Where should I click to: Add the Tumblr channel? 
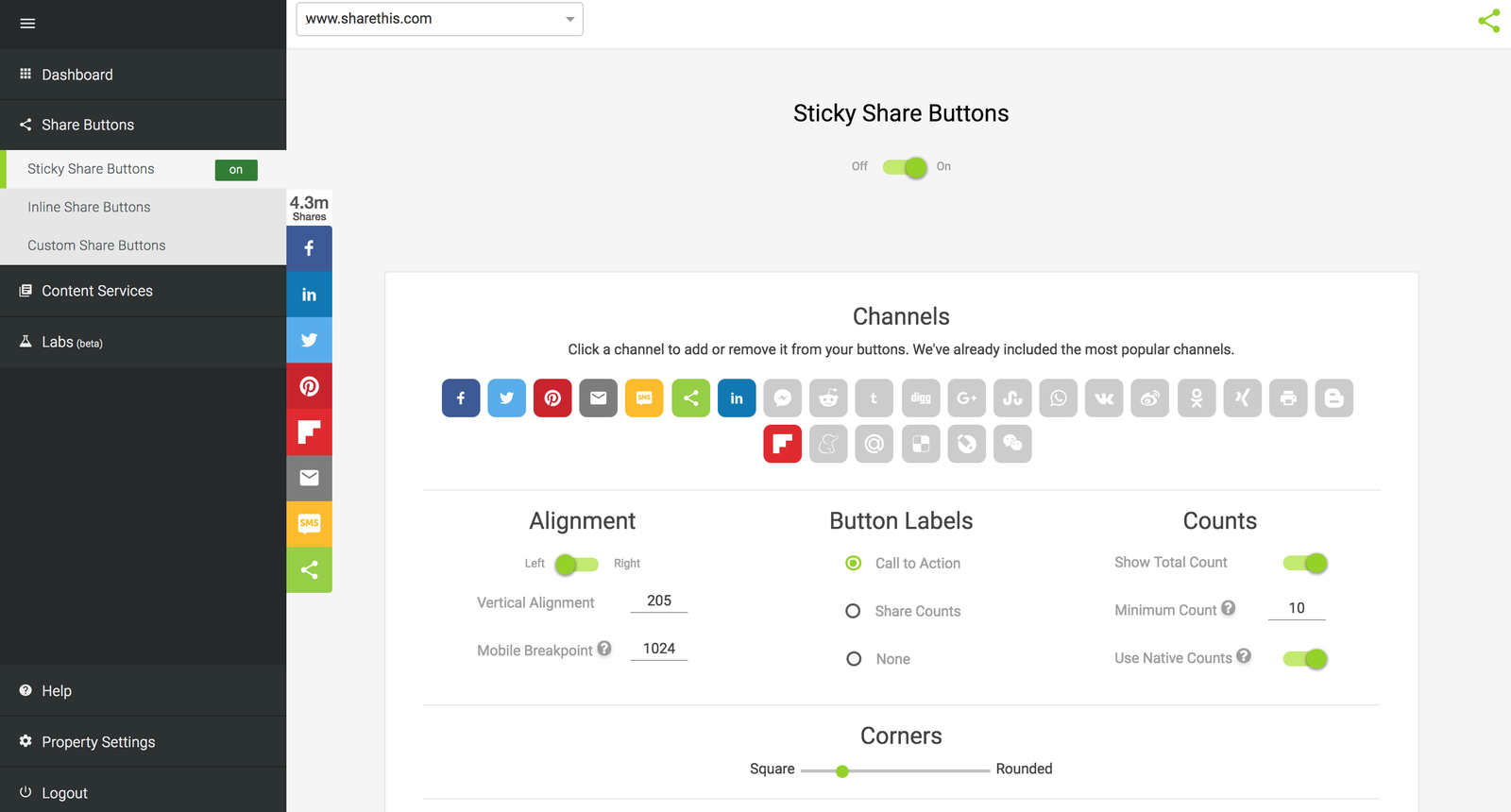coord(874,398)
